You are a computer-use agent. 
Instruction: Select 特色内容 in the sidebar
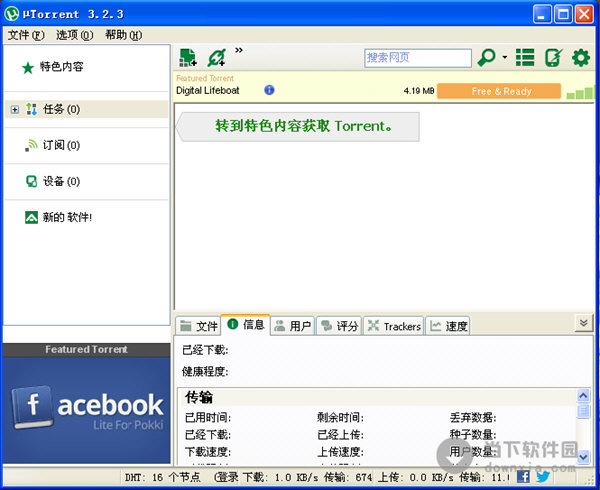click(x=61, y=67)
